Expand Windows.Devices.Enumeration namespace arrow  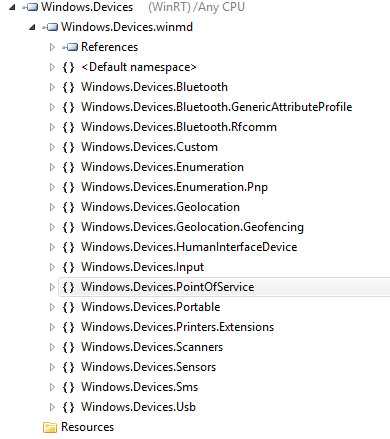(x=52, y=167)
